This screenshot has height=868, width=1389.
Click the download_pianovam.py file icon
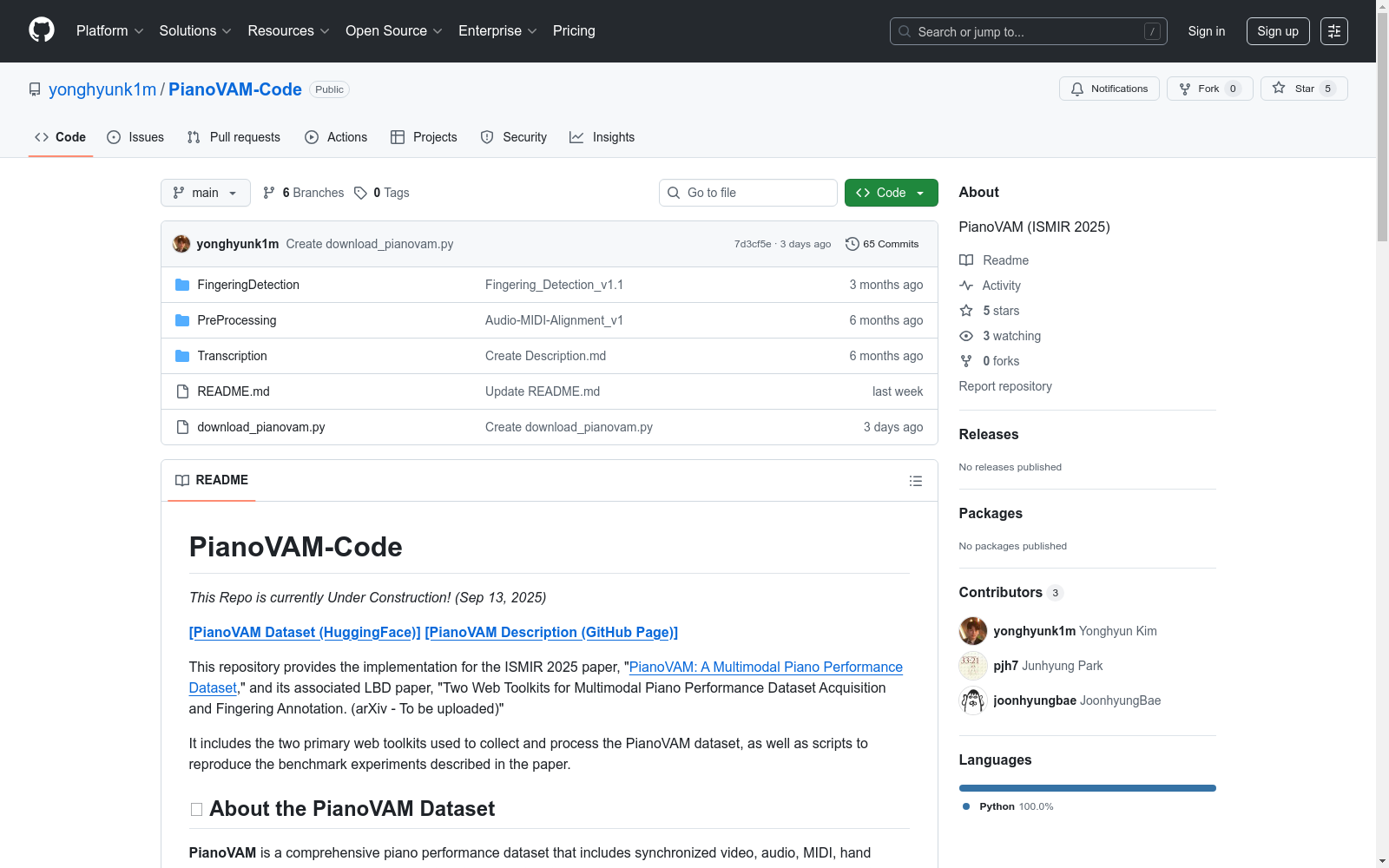(x=182, y=427)
